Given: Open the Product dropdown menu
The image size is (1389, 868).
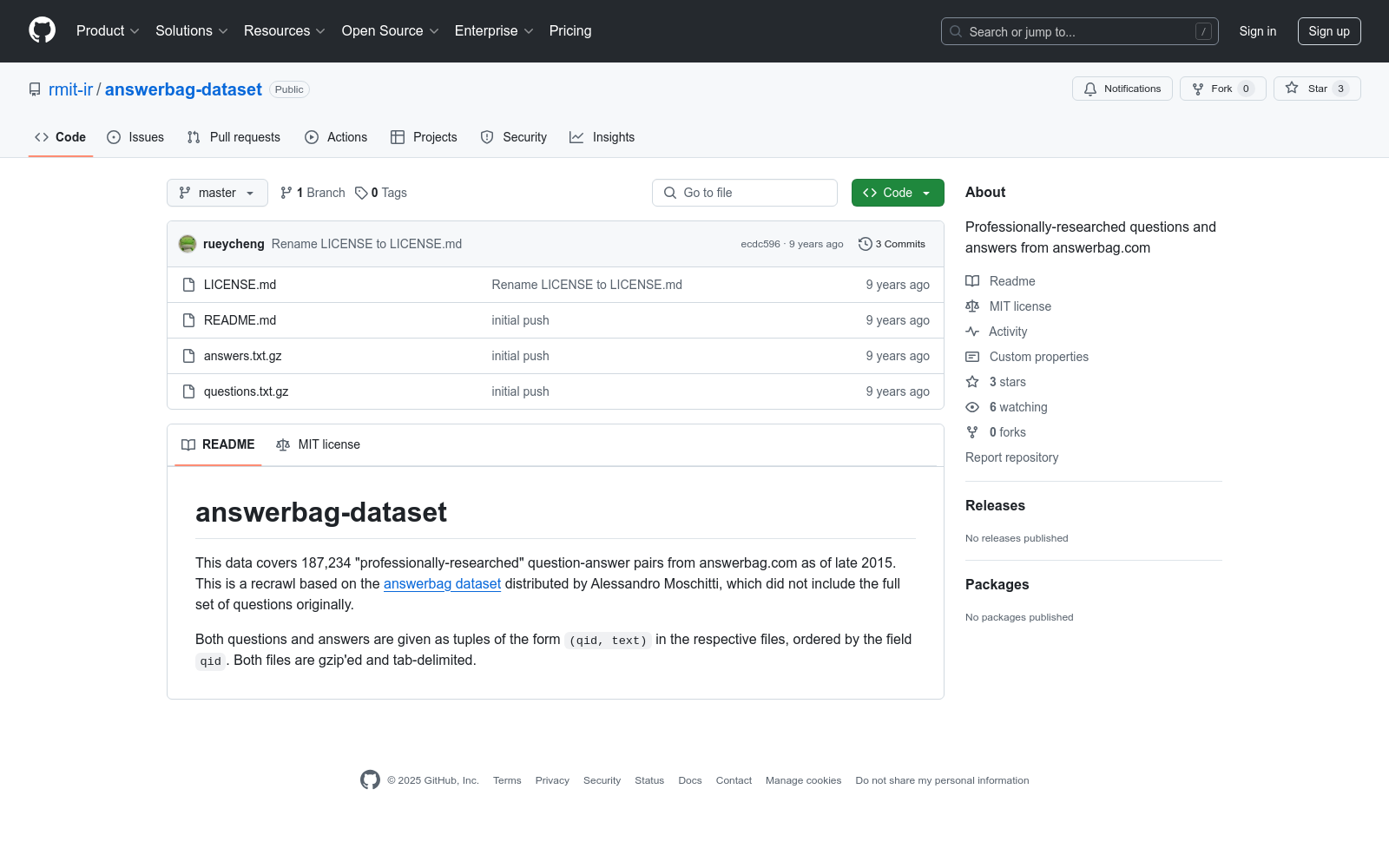Looking at the screenshot, I should coord(108,31).
